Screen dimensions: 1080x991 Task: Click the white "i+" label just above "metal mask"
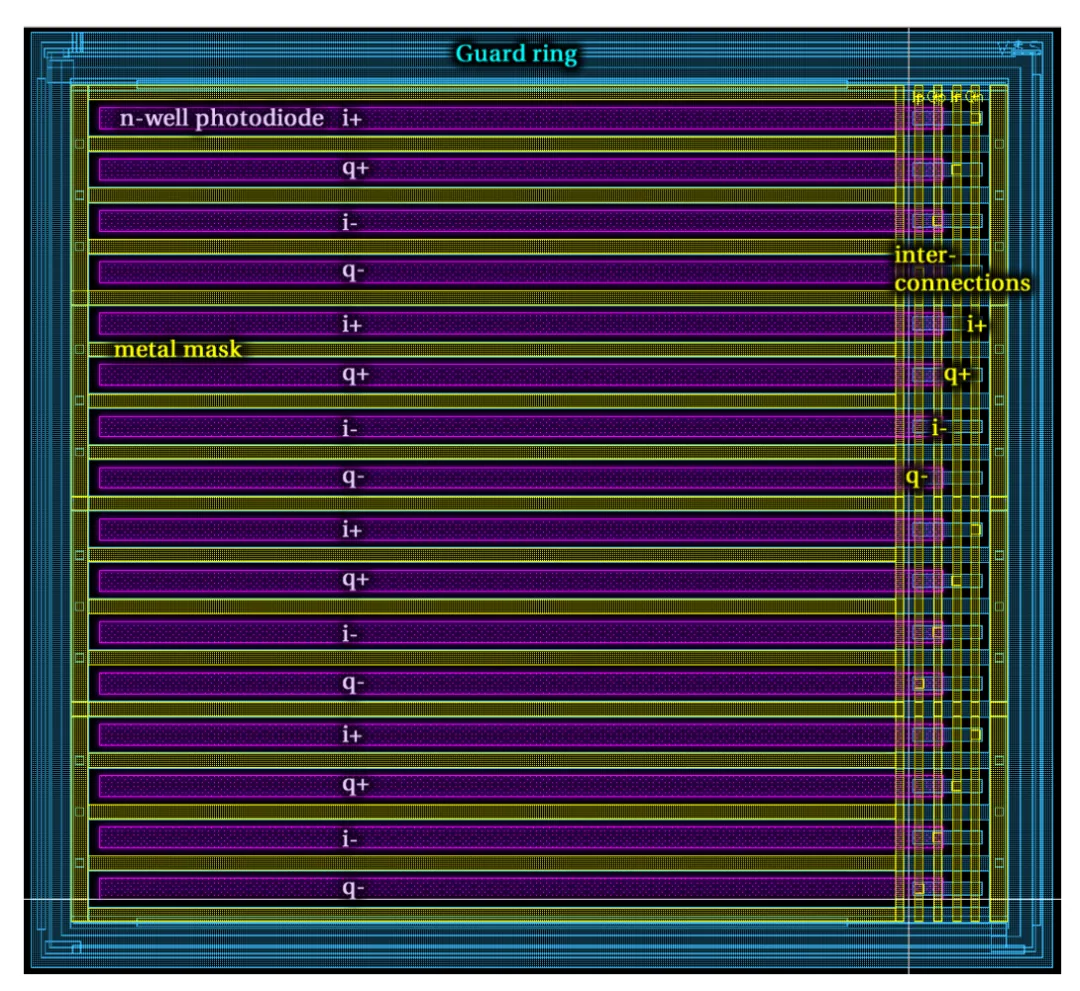pyautogui.click(x=352, y=324)
